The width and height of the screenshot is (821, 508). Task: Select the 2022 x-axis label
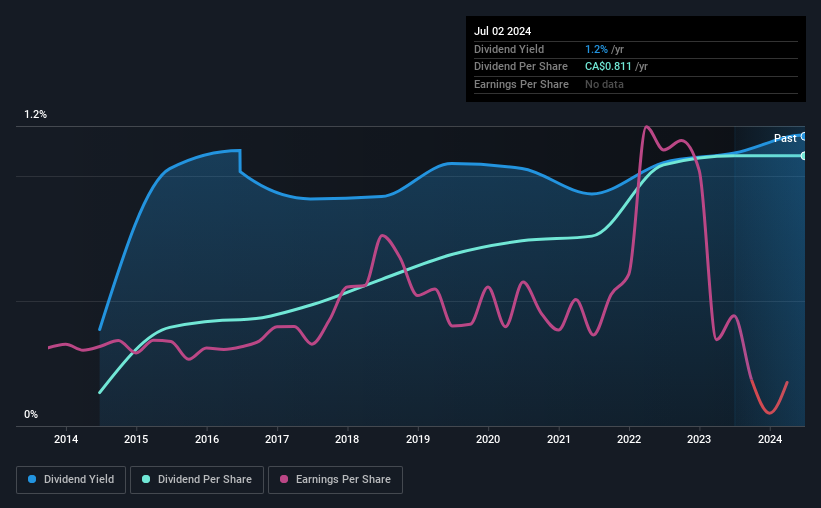(629, 439)
